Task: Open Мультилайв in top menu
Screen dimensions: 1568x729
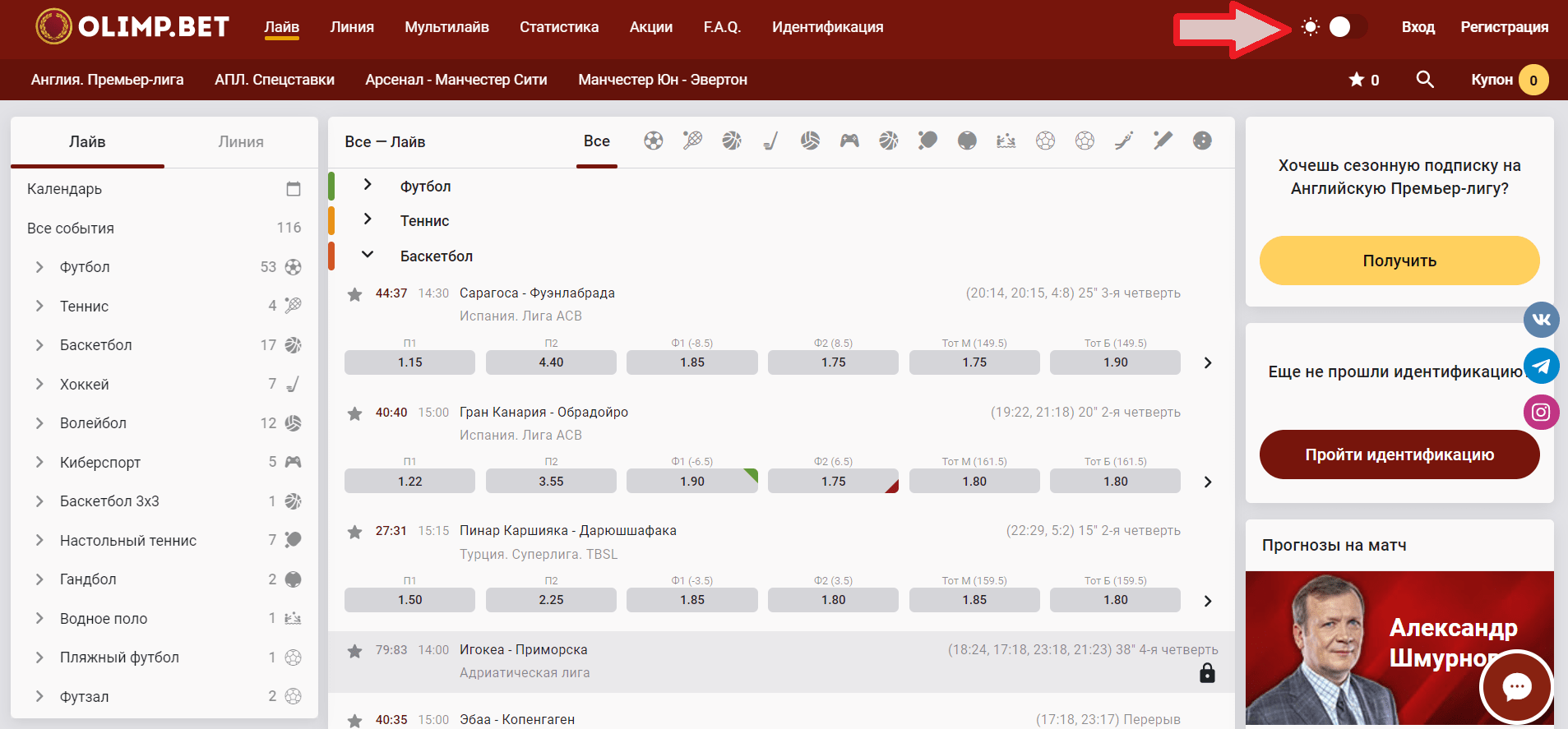Action: (446, 27)
